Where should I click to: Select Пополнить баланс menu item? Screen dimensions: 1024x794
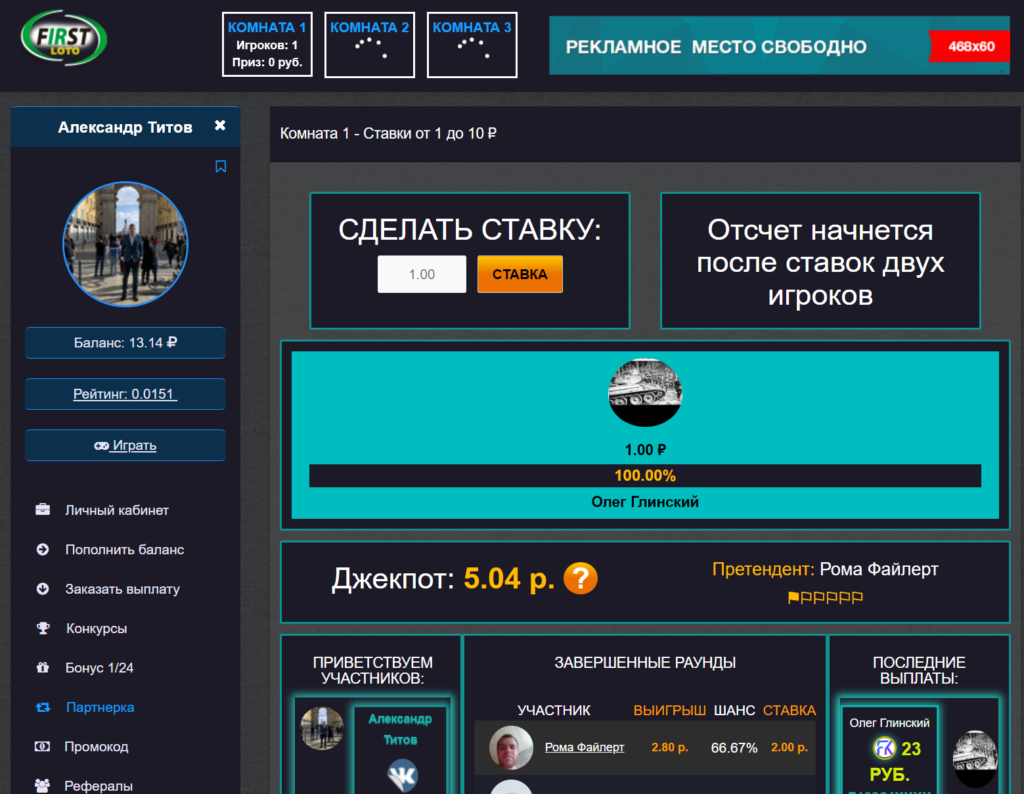point(124,550)
